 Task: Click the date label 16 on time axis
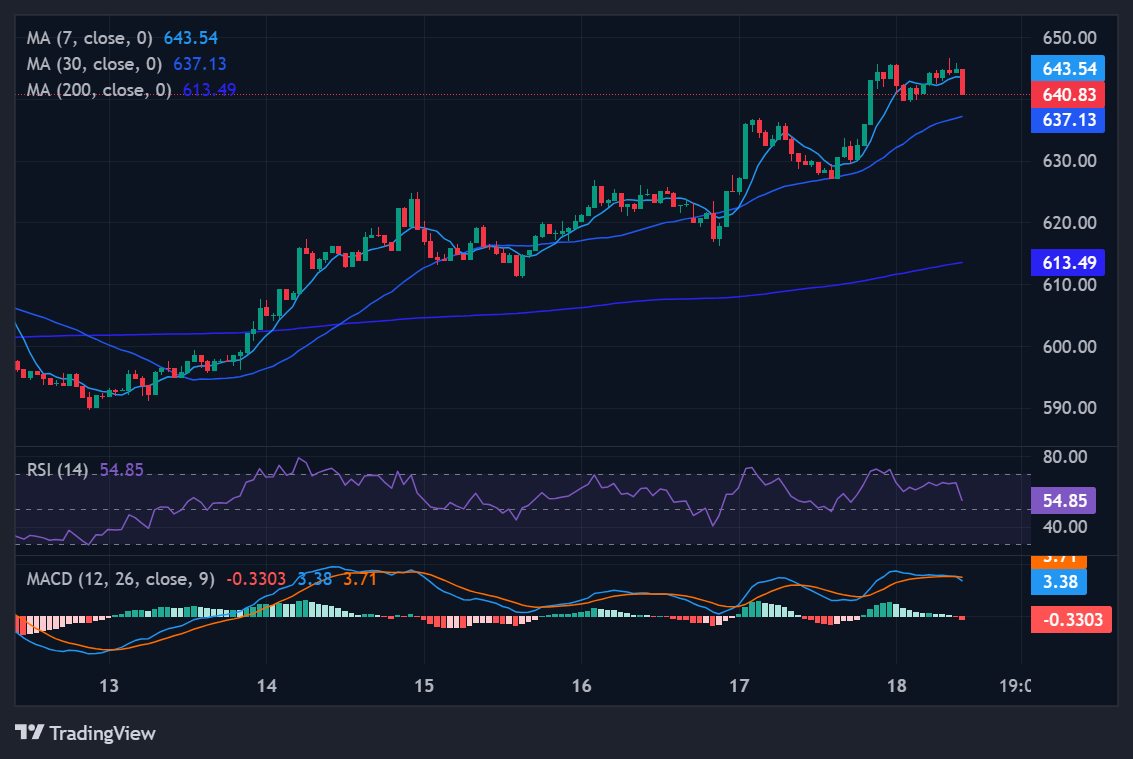click(581, 686)
